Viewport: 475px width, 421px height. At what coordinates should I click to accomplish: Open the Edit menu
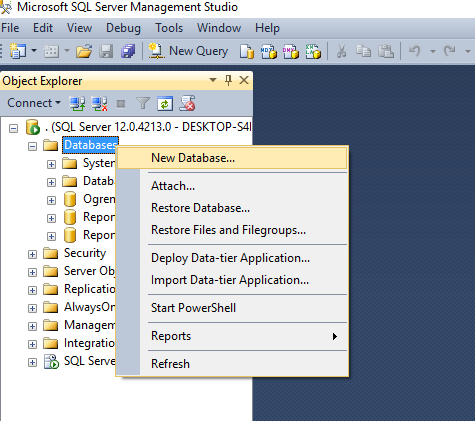point(43,28)
